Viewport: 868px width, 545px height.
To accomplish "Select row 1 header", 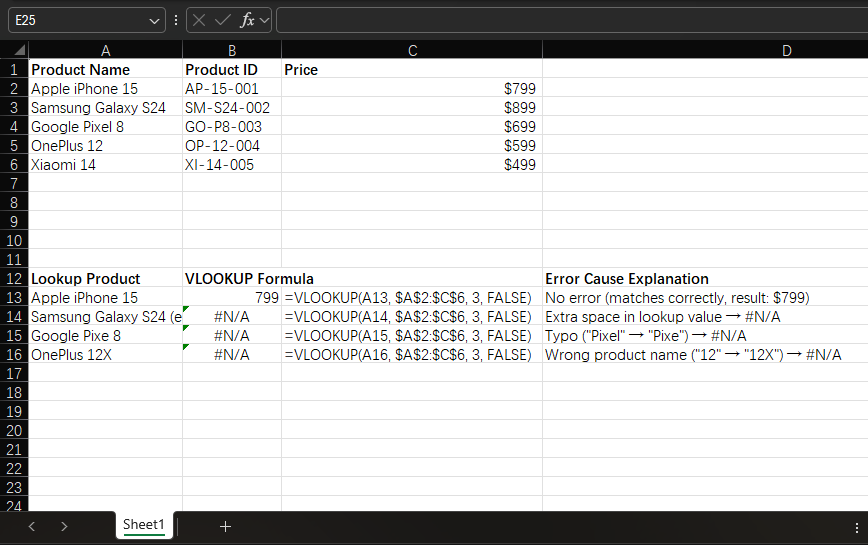I will pos(14,70).
